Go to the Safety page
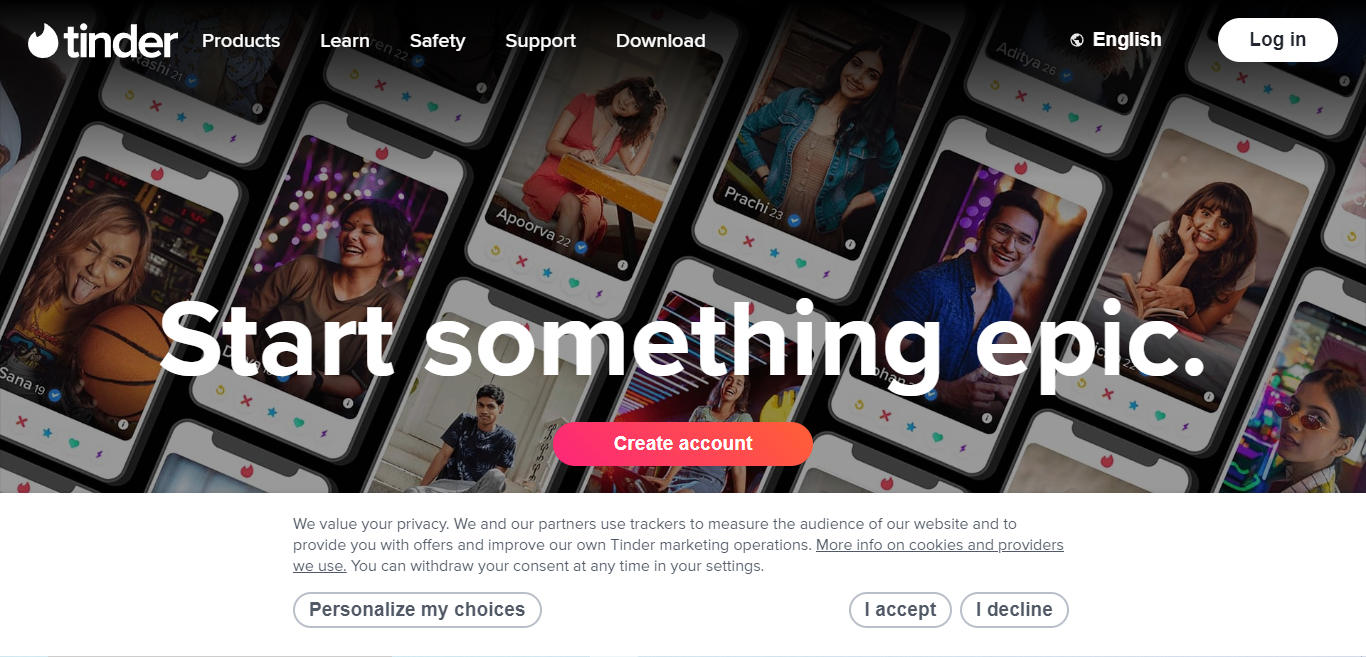Image resolution: width=1366 pixels, height=657 pixels. [x=437, y=41]
